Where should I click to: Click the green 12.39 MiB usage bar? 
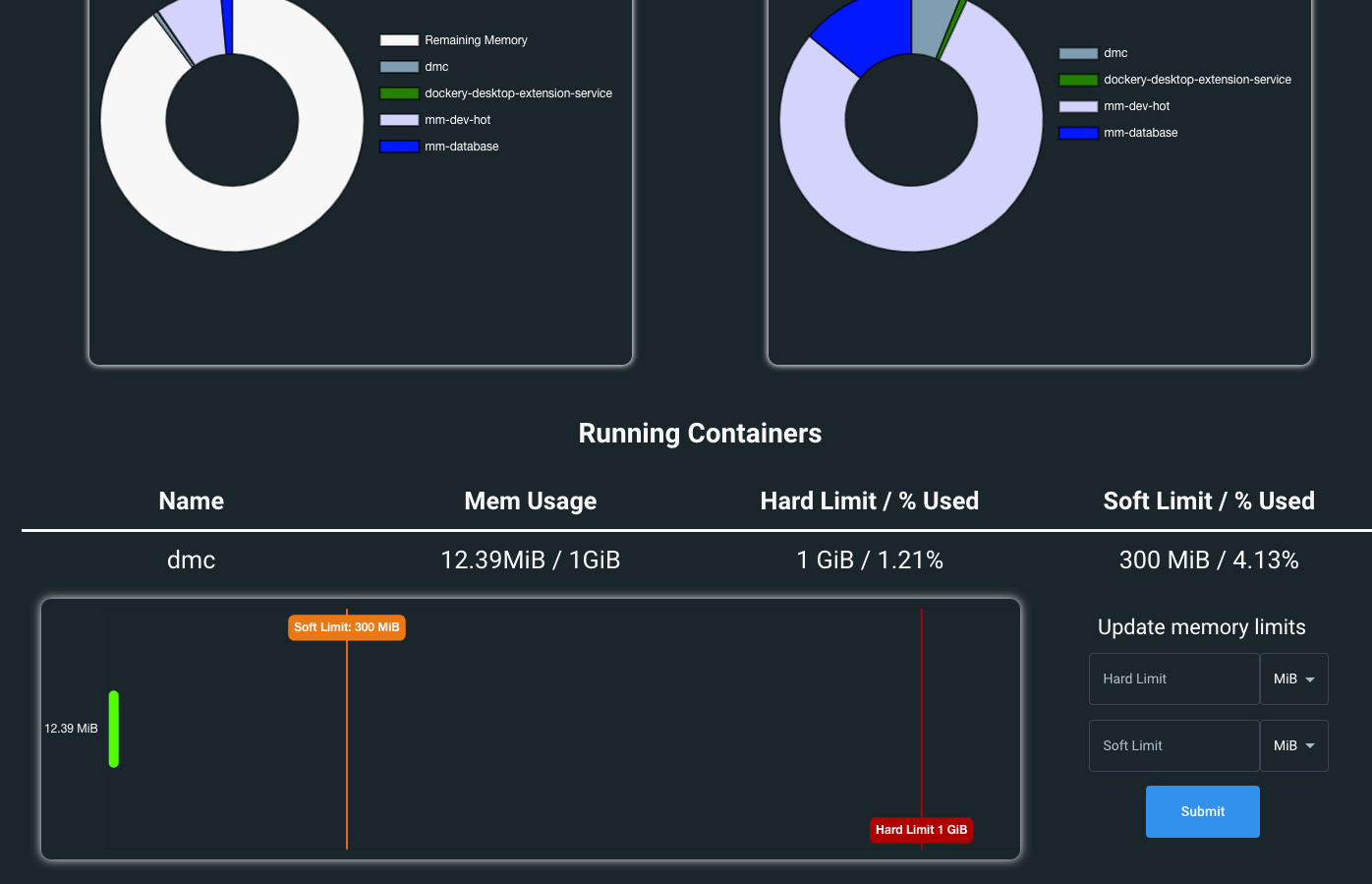point(114,729)
